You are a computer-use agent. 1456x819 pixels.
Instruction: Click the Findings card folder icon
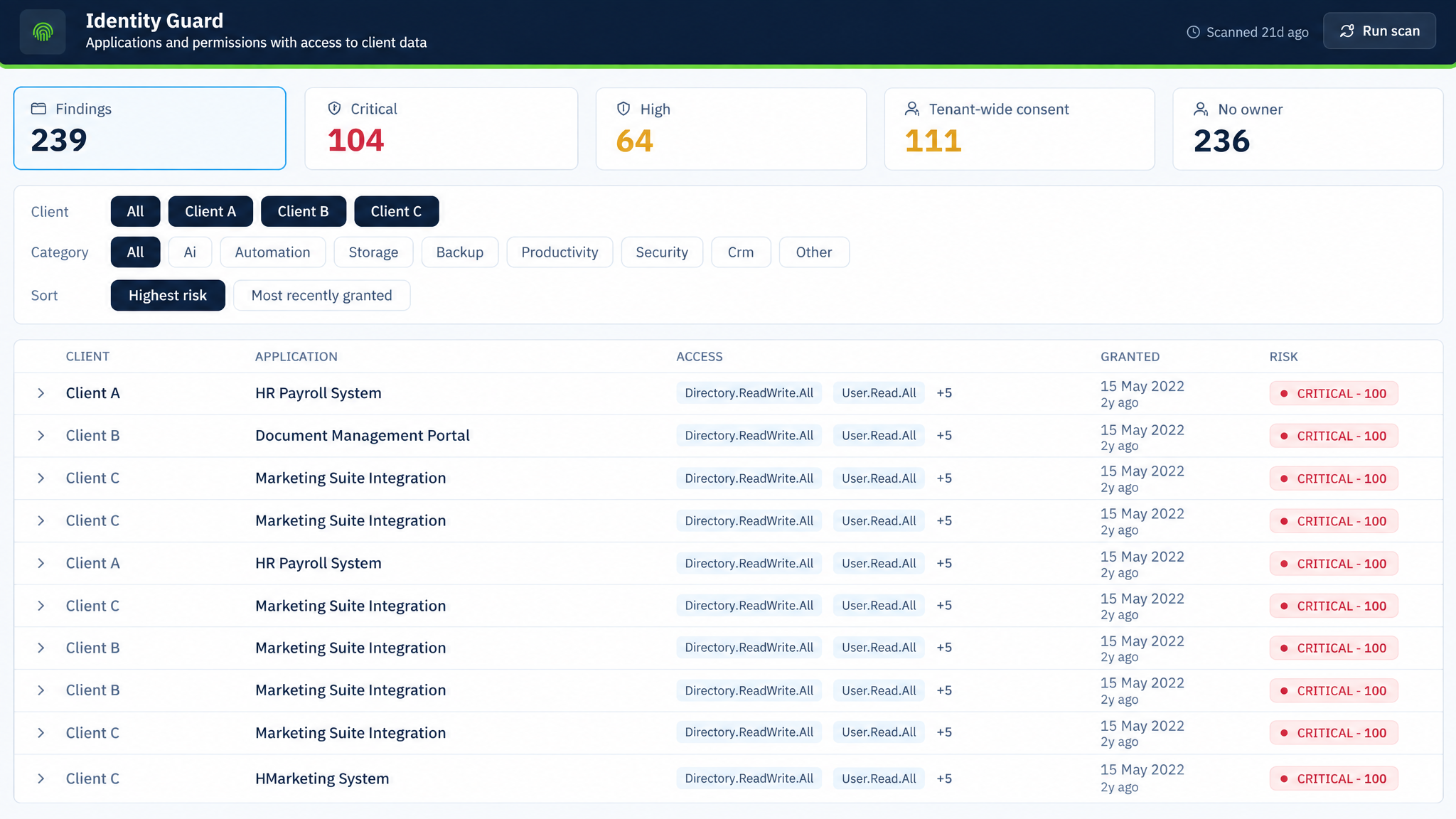38,109
